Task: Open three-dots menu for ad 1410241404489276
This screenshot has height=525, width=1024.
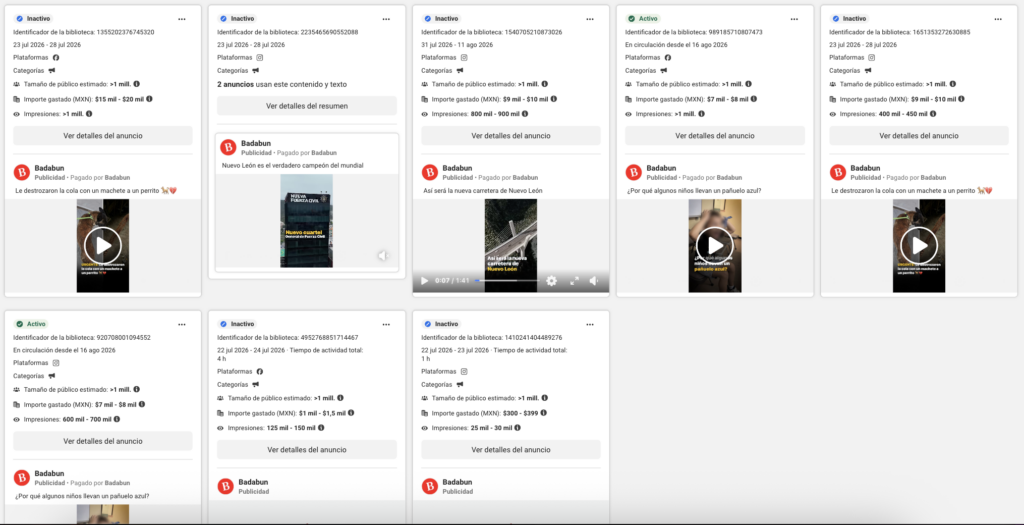Action: click(x=590, y=325)
